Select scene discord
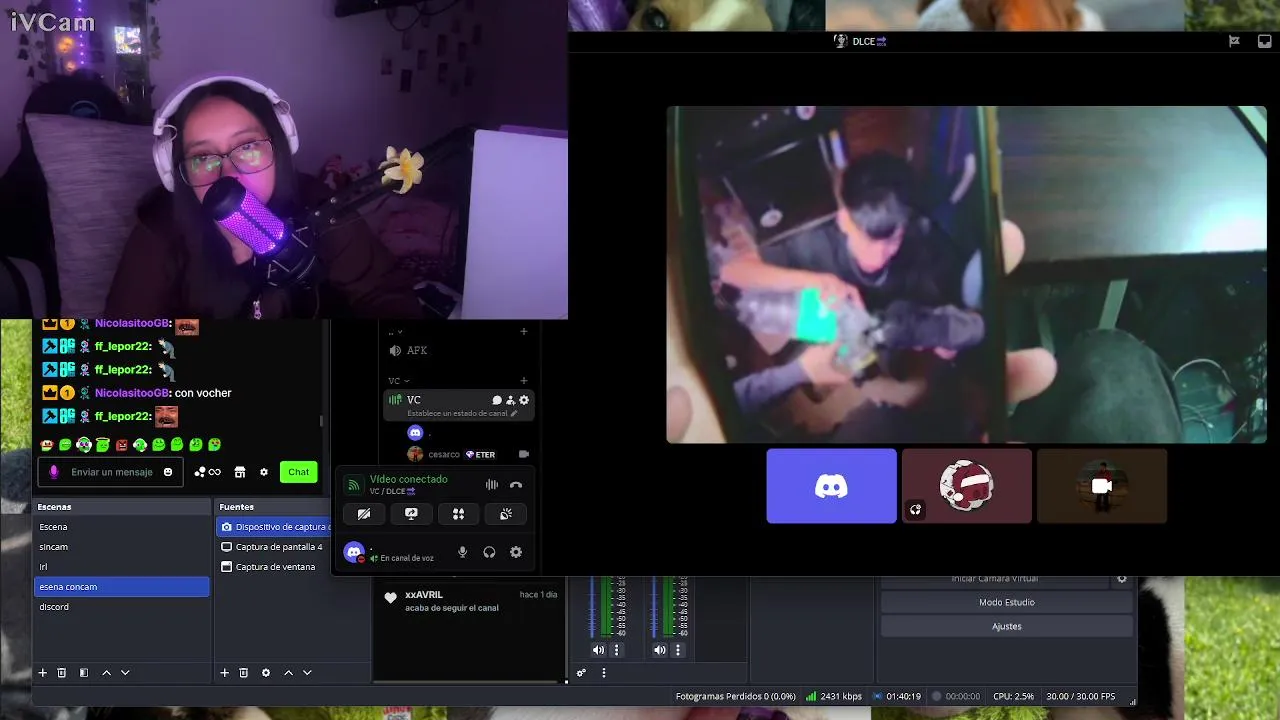Viewport: 1280px width, 720px height. pos(121,607)
